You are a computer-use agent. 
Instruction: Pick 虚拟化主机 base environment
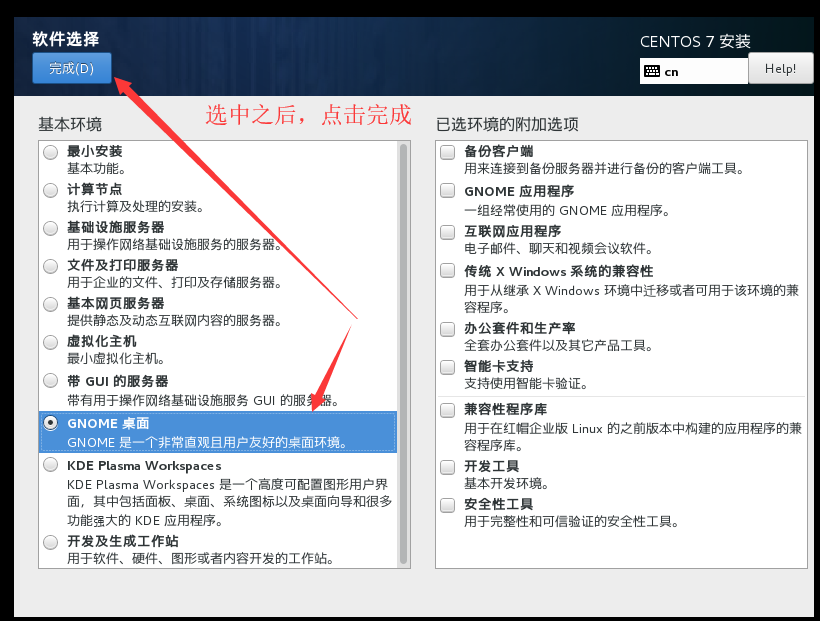point(50,342)
